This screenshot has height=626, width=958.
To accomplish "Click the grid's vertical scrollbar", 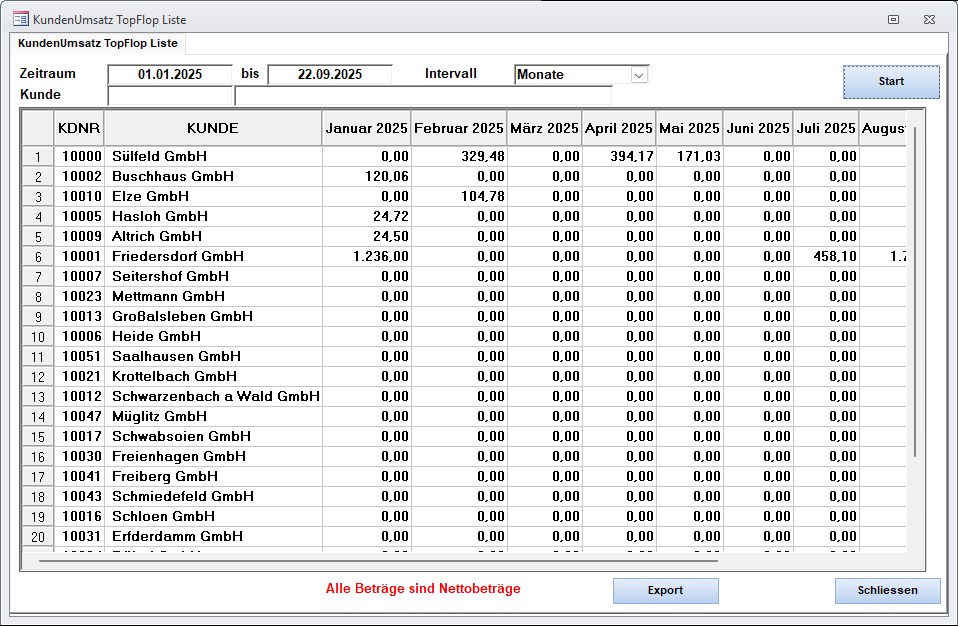I will click(x=914, y=300).
